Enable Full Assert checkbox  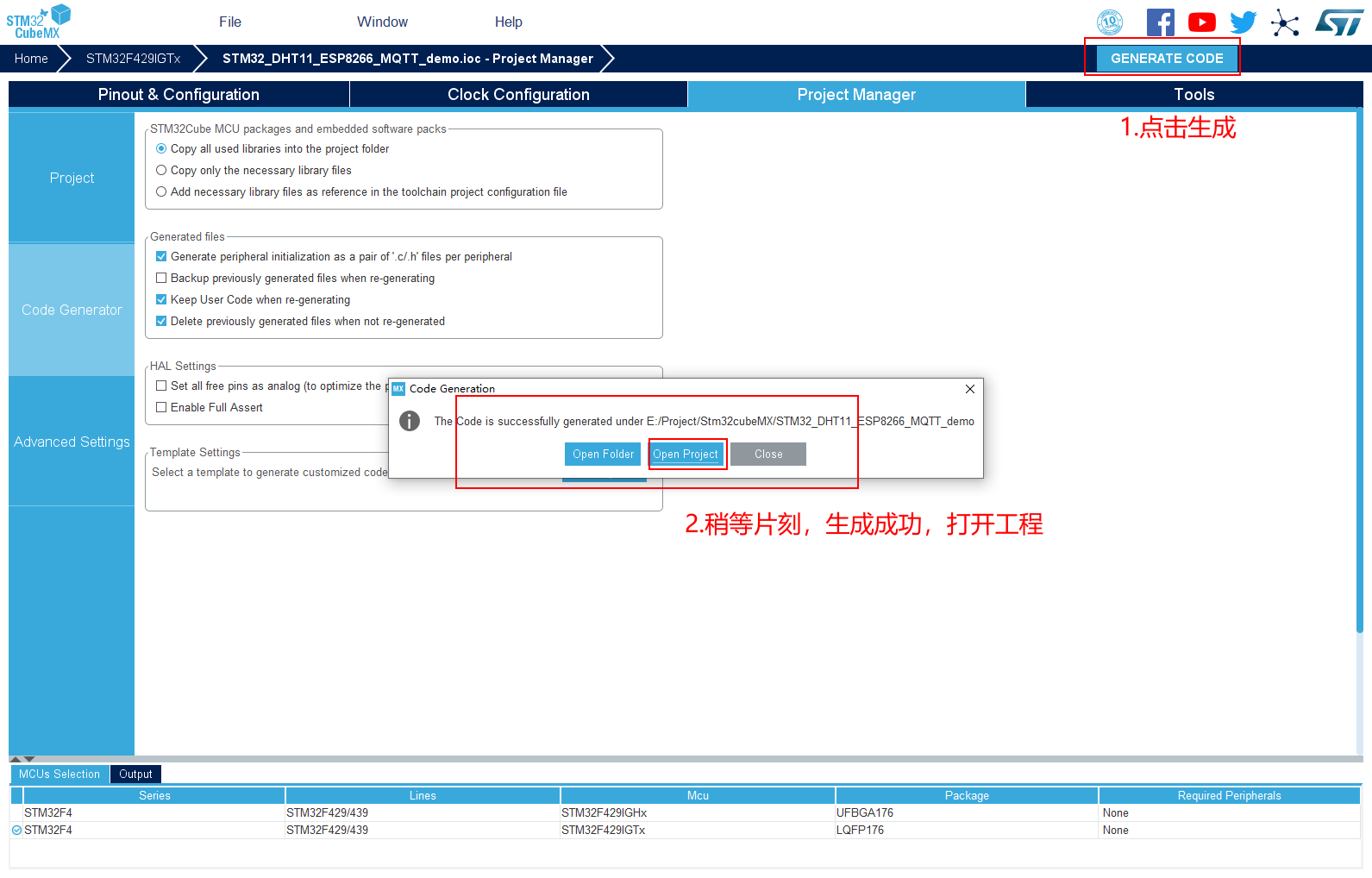coord(161,408)
